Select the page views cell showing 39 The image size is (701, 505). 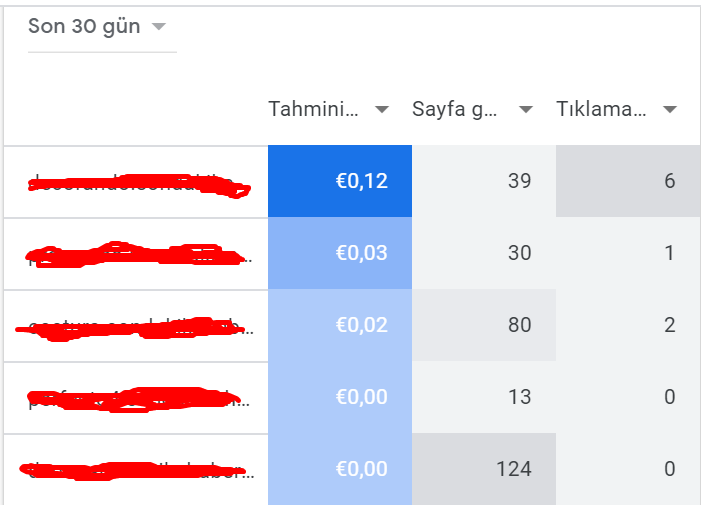coord(484,181)
